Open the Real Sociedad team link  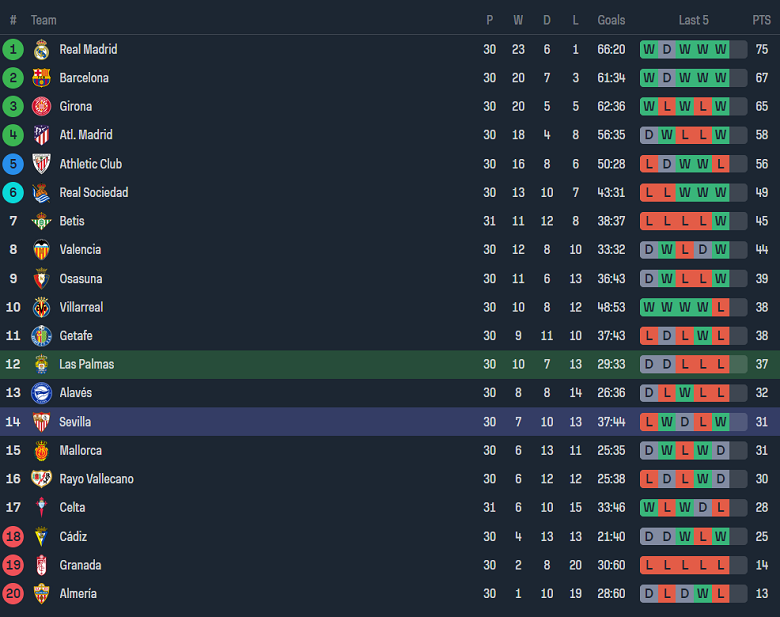coord(94,193)
